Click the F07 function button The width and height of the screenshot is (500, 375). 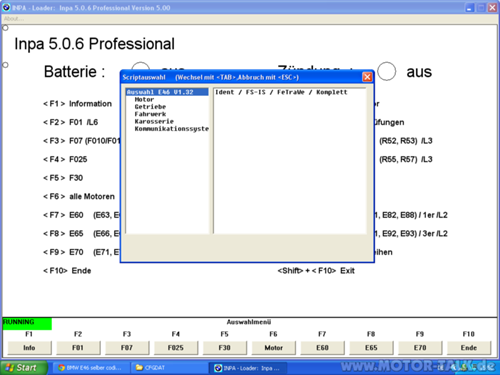127,348
